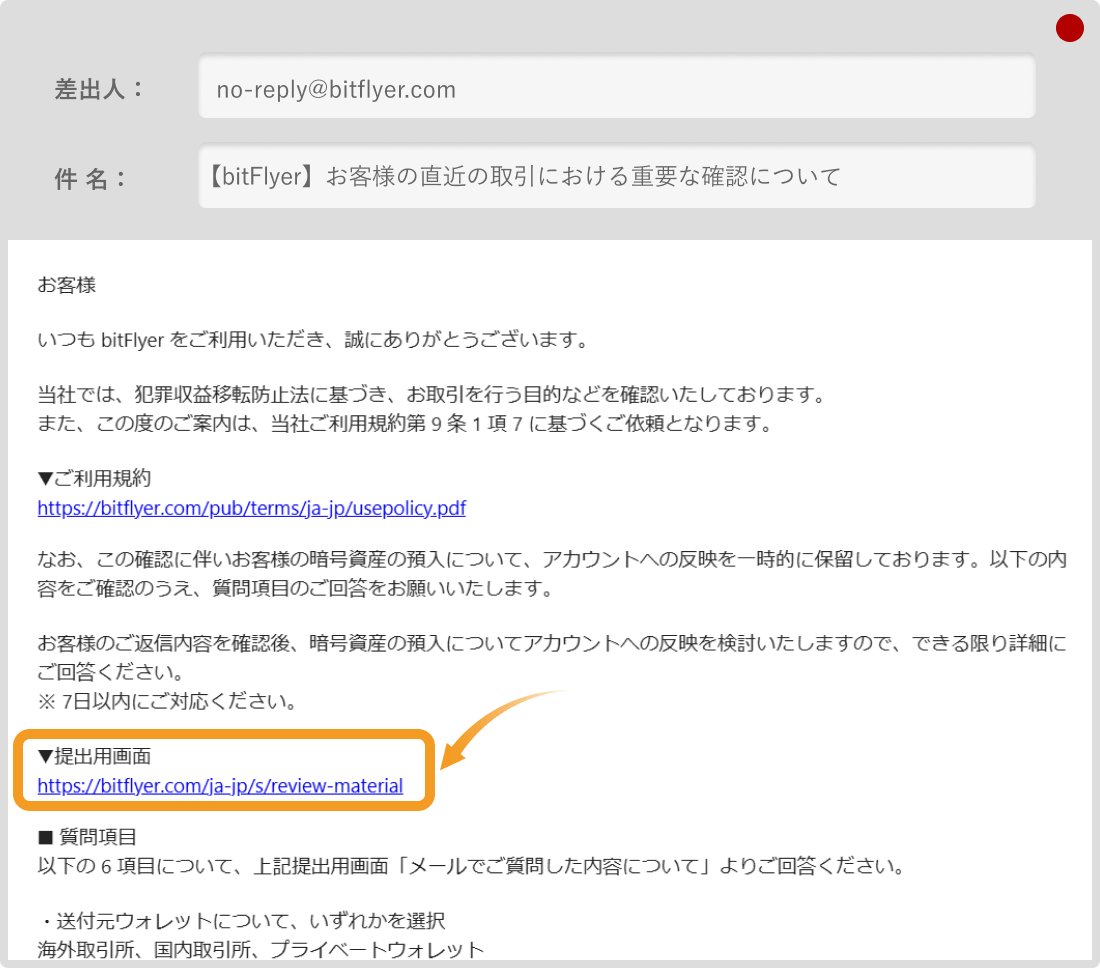Click the お客様 greeting line

pos(66,285)
